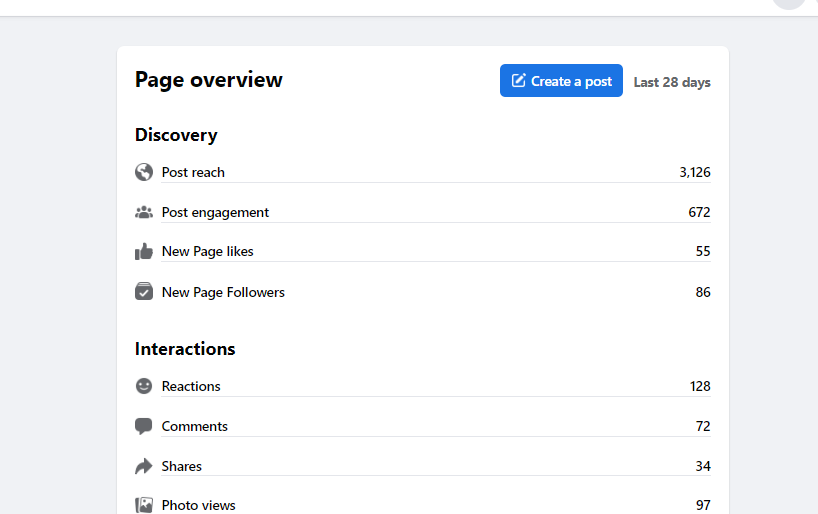Click the Photo views picture icon
This screenshot has width=818, height=514.
coord(144,505)
